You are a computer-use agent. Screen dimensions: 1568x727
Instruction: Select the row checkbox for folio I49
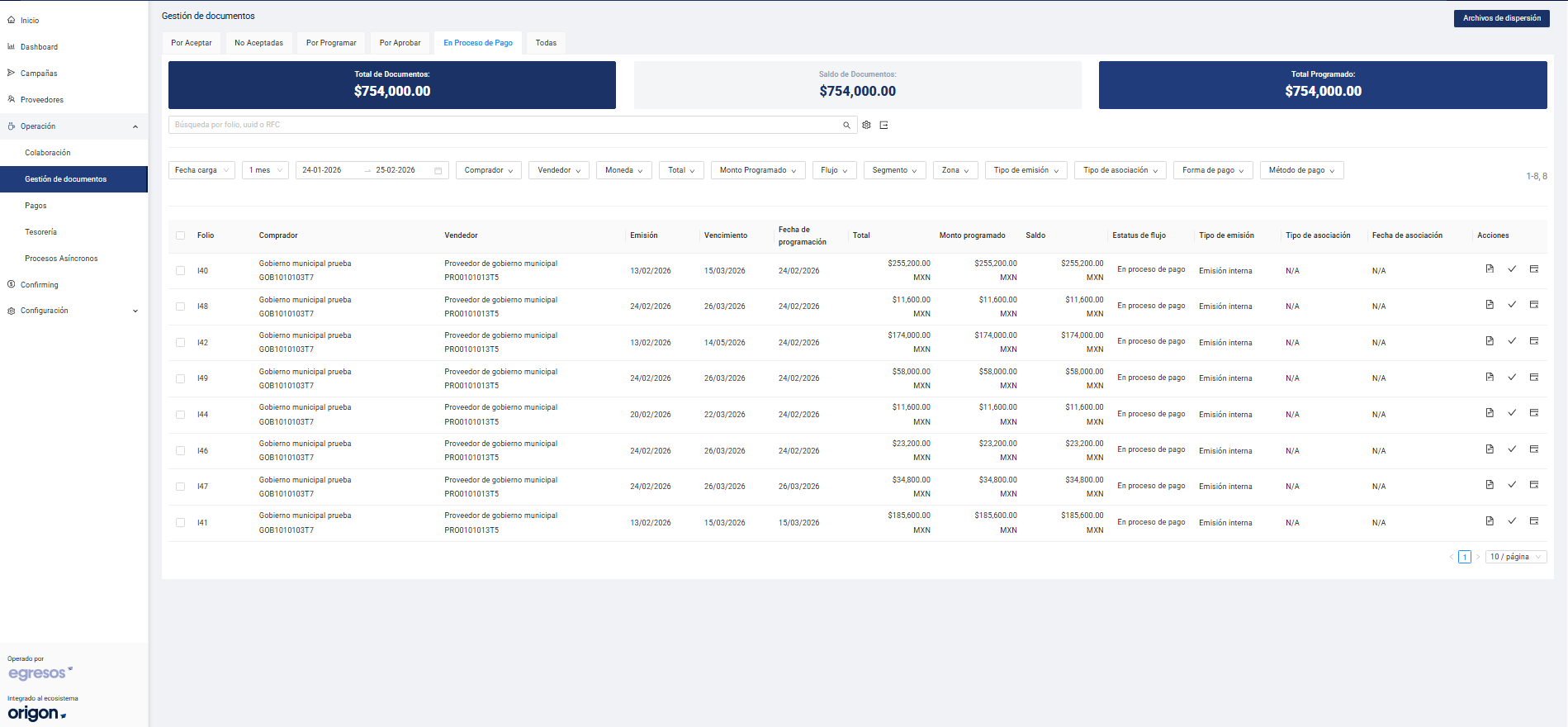pos(180,378)
